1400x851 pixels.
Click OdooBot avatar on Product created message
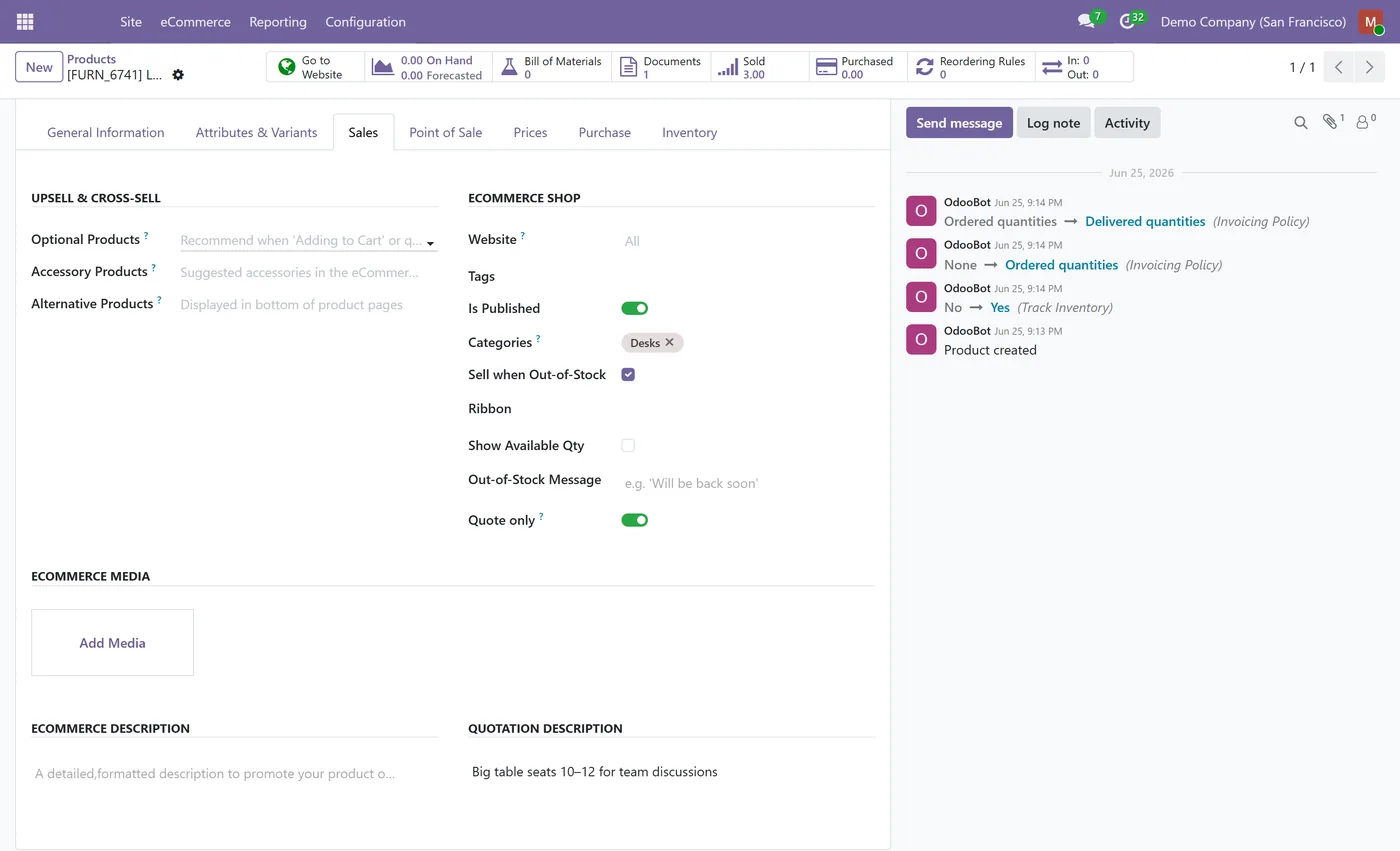tap(921, 339)
